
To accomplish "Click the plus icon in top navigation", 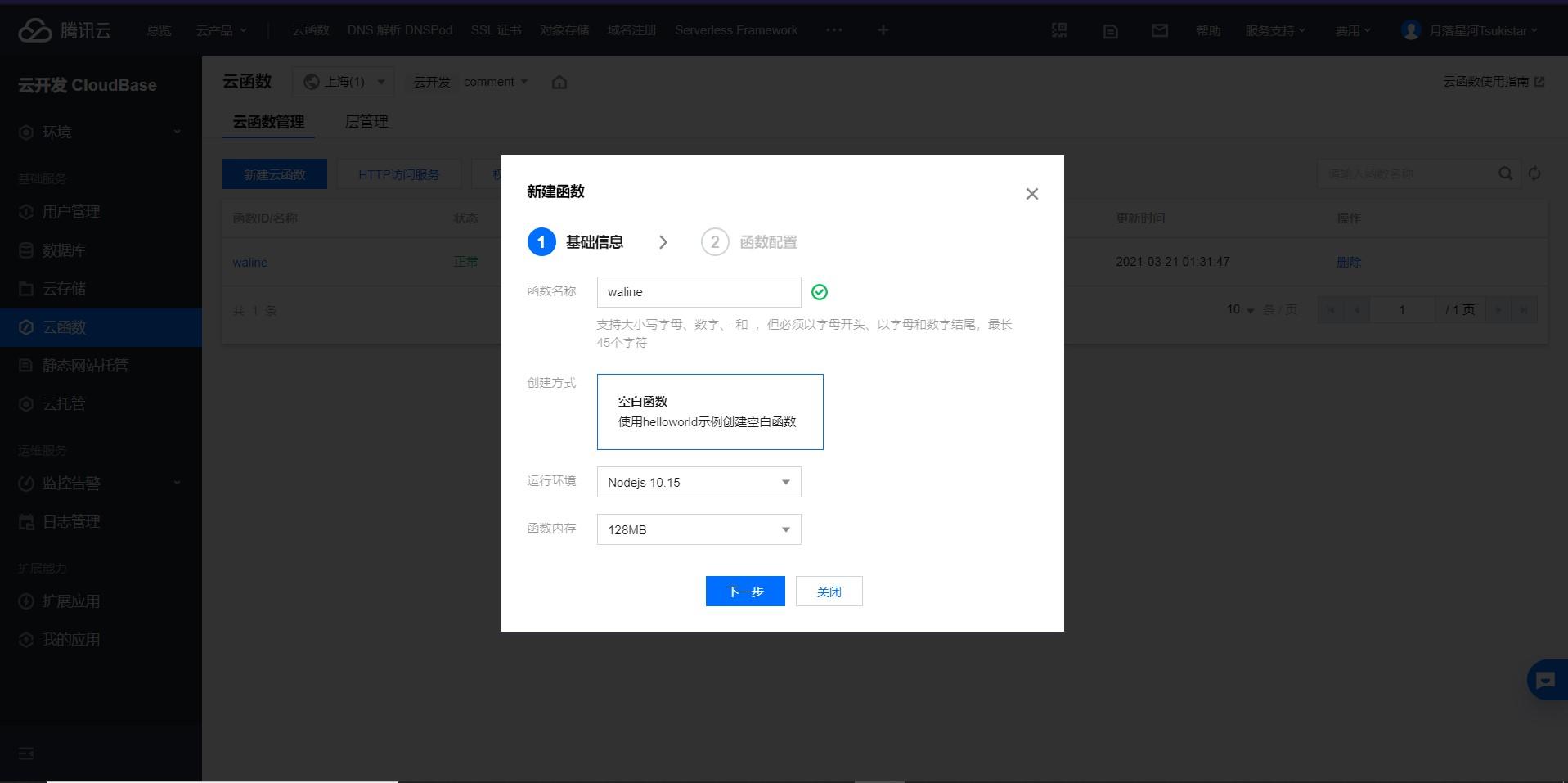I will click(x=883, y=30).
